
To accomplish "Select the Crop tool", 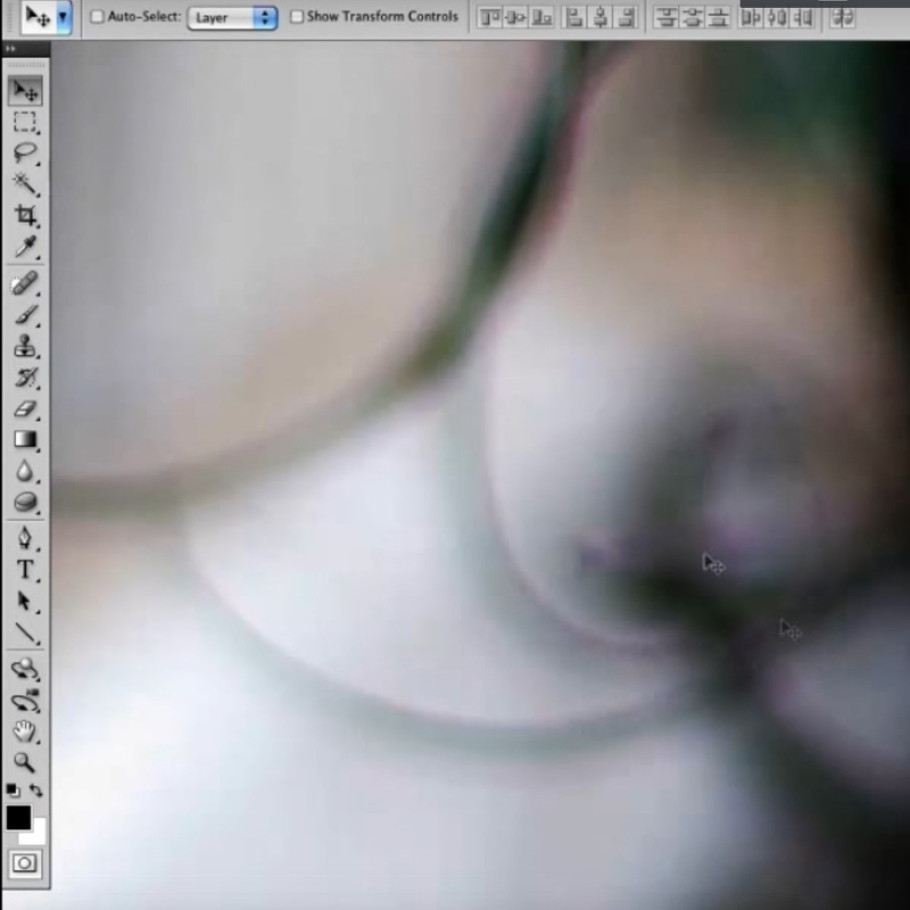I will 25,215.
